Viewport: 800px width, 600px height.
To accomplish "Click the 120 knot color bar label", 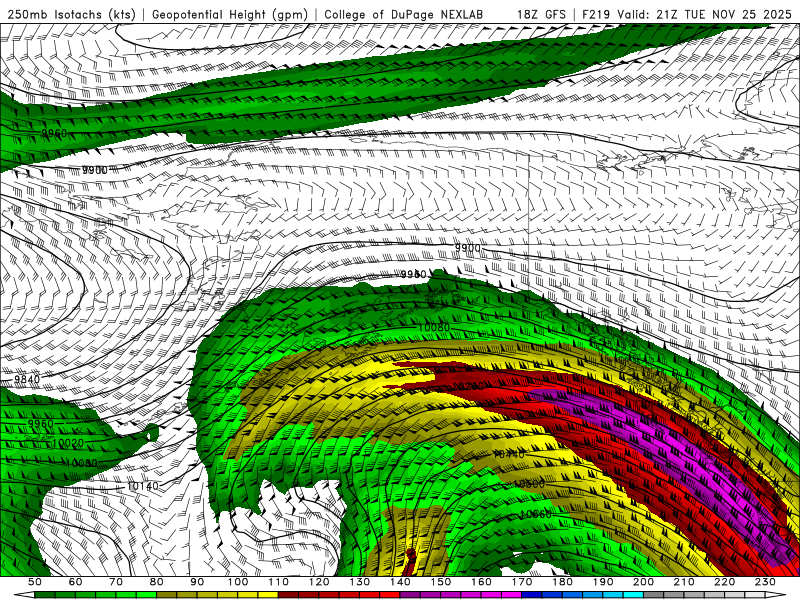I will pyautogui.click(x=319, y=582).
